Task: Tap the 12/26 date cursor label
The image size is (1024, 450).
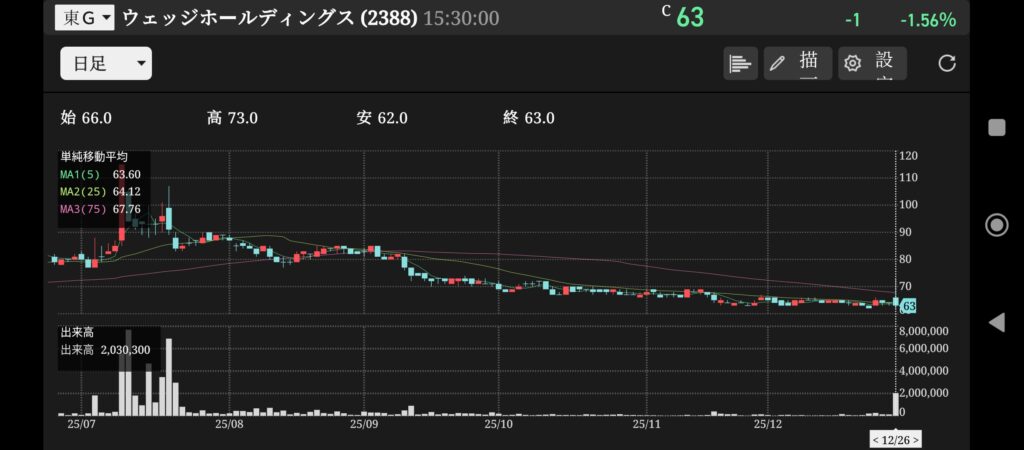Action: 895,440
